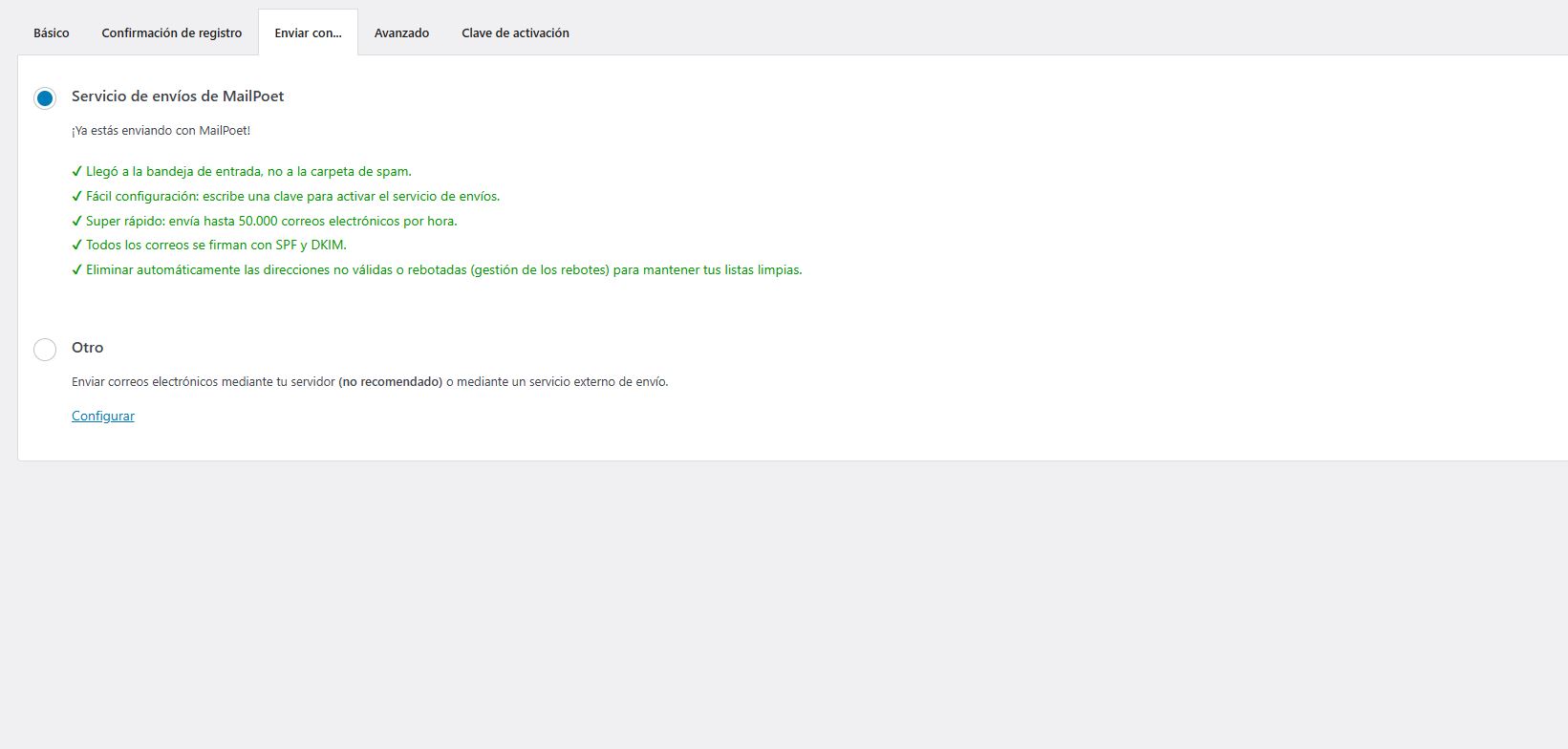Select the Enviar con... tab
Viewport: 1568px width, 749px height.
pos(308,32)
